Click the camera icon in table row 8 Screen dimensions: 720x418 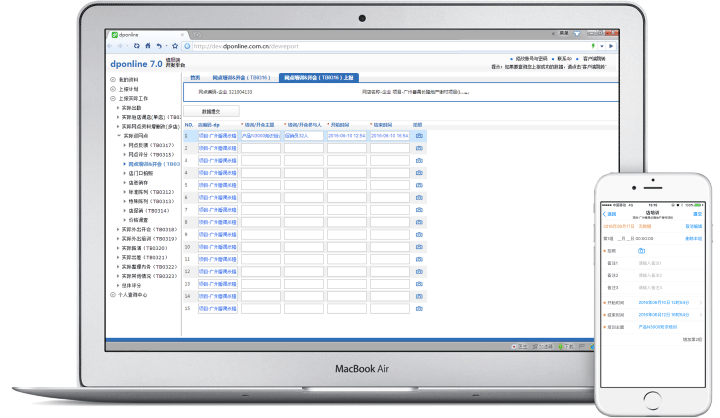pos(419,222)
